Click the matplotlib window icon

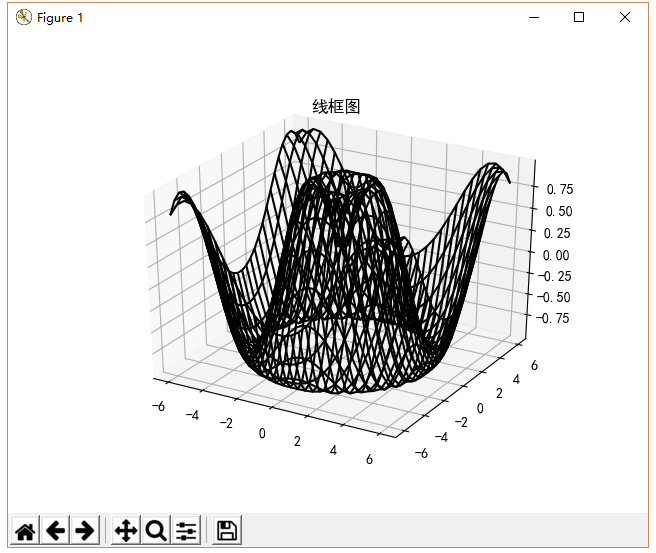point(24,17)
